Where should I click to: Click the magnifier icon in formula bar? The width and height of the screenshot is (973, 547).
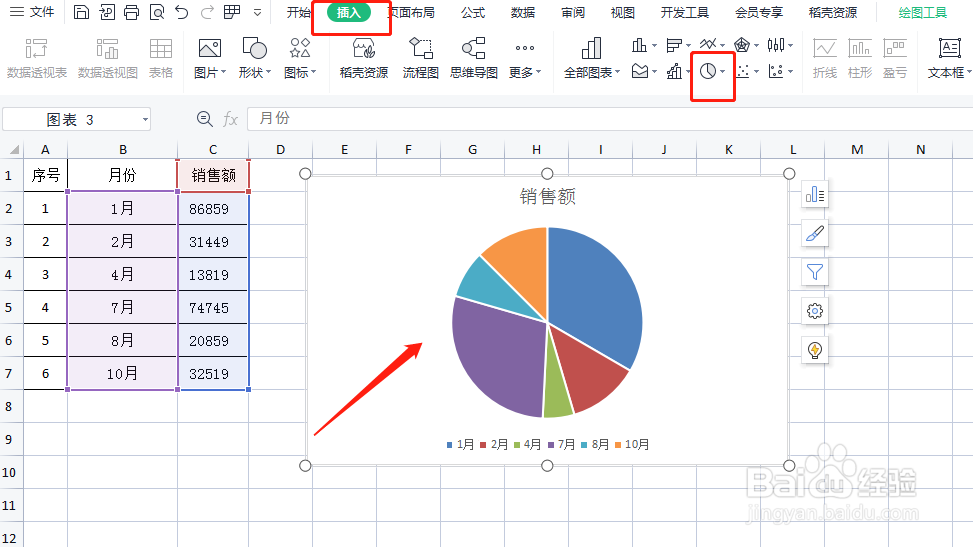(x=204, y=119)
